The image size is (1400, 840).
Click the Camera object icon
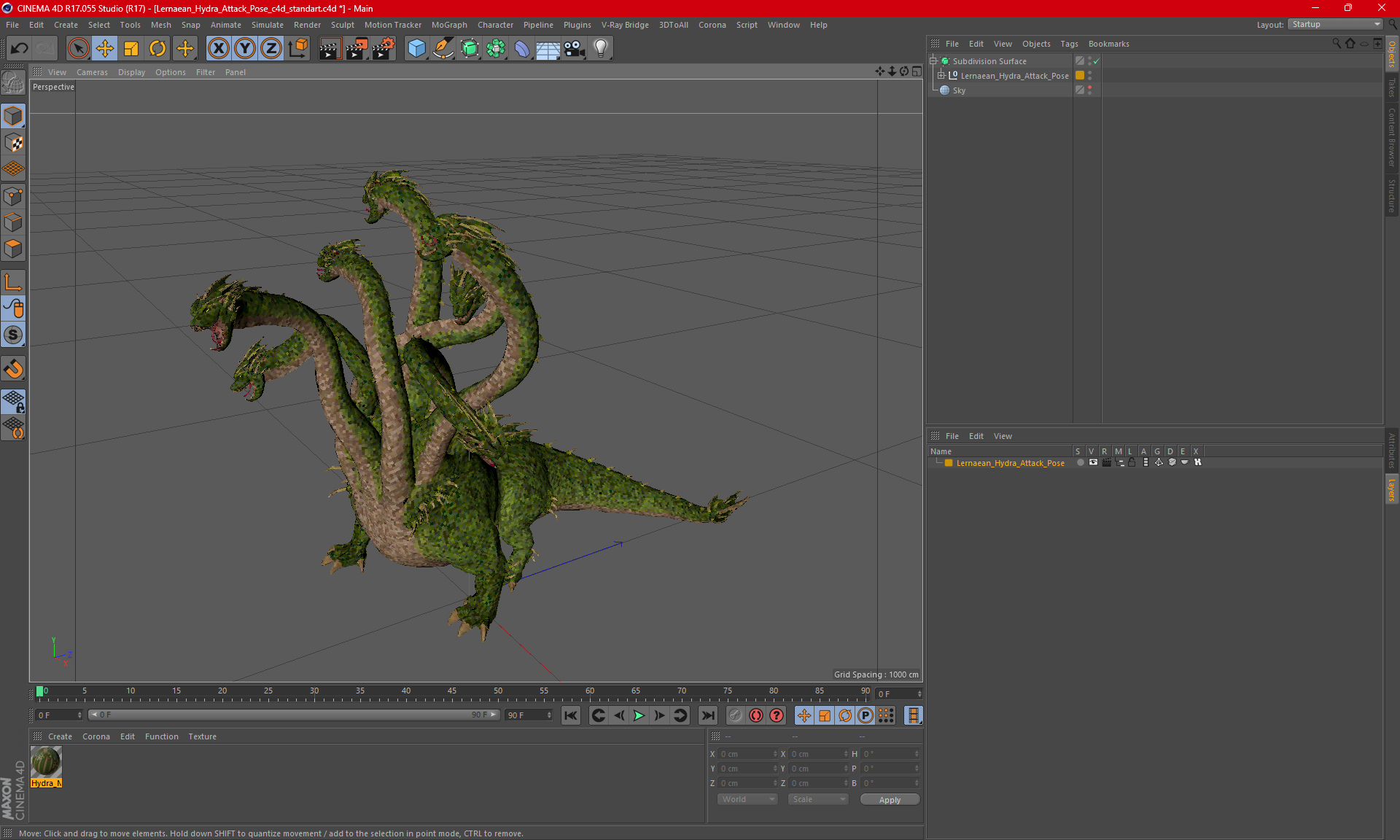(x=574, y=49)
